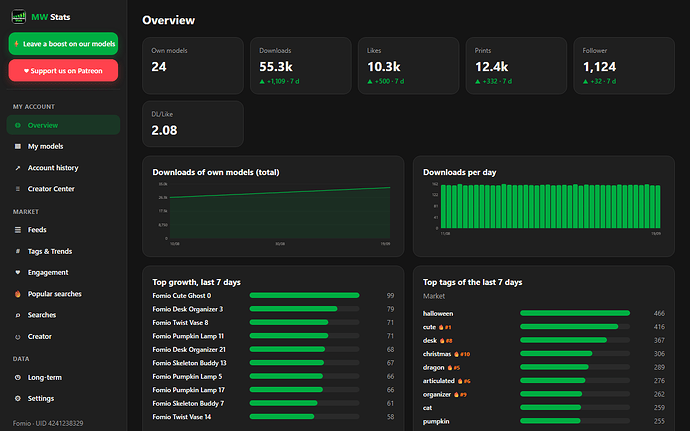The height and width of the screenshot is (431, 690).
Task: Click Support us on Patreon button
Action: (63, 70)
